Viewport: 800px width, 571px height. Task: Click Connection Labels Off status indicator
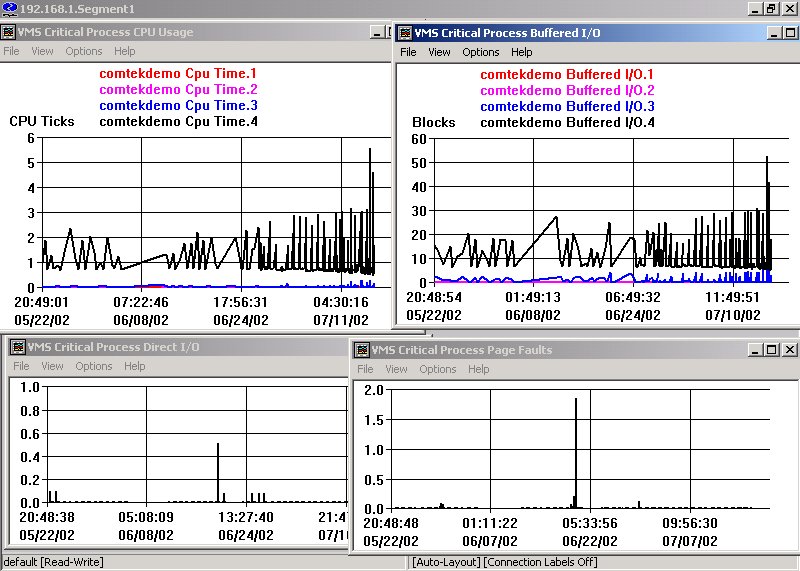(540, 562)
